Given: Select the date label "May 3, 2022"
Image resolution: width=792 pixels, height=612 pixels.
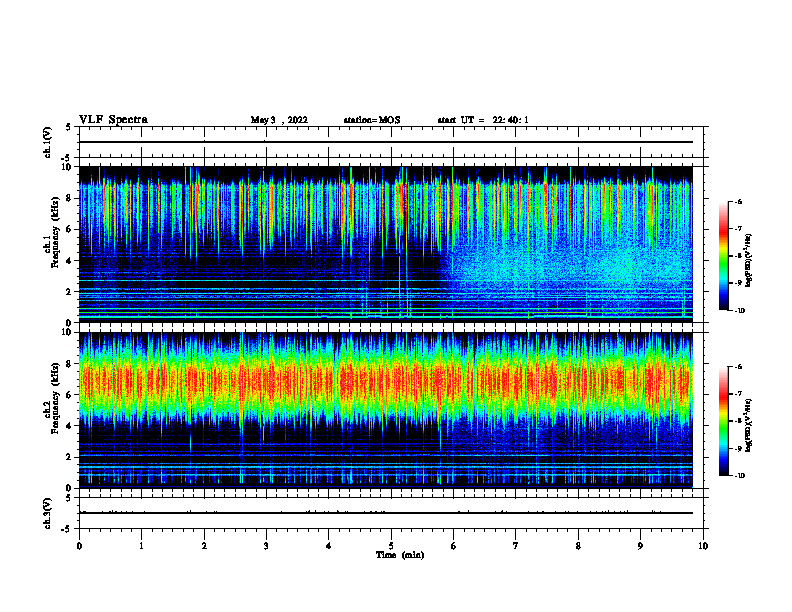Looking at the screenshot, I should pyautogui.click(x=279, y=120).
